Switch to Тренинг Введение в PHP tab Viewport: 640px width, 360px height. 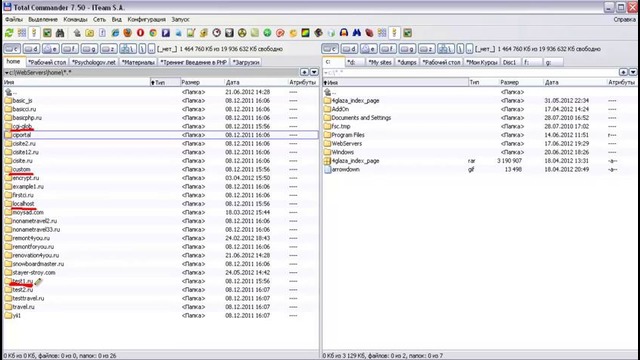coord(193,62)
